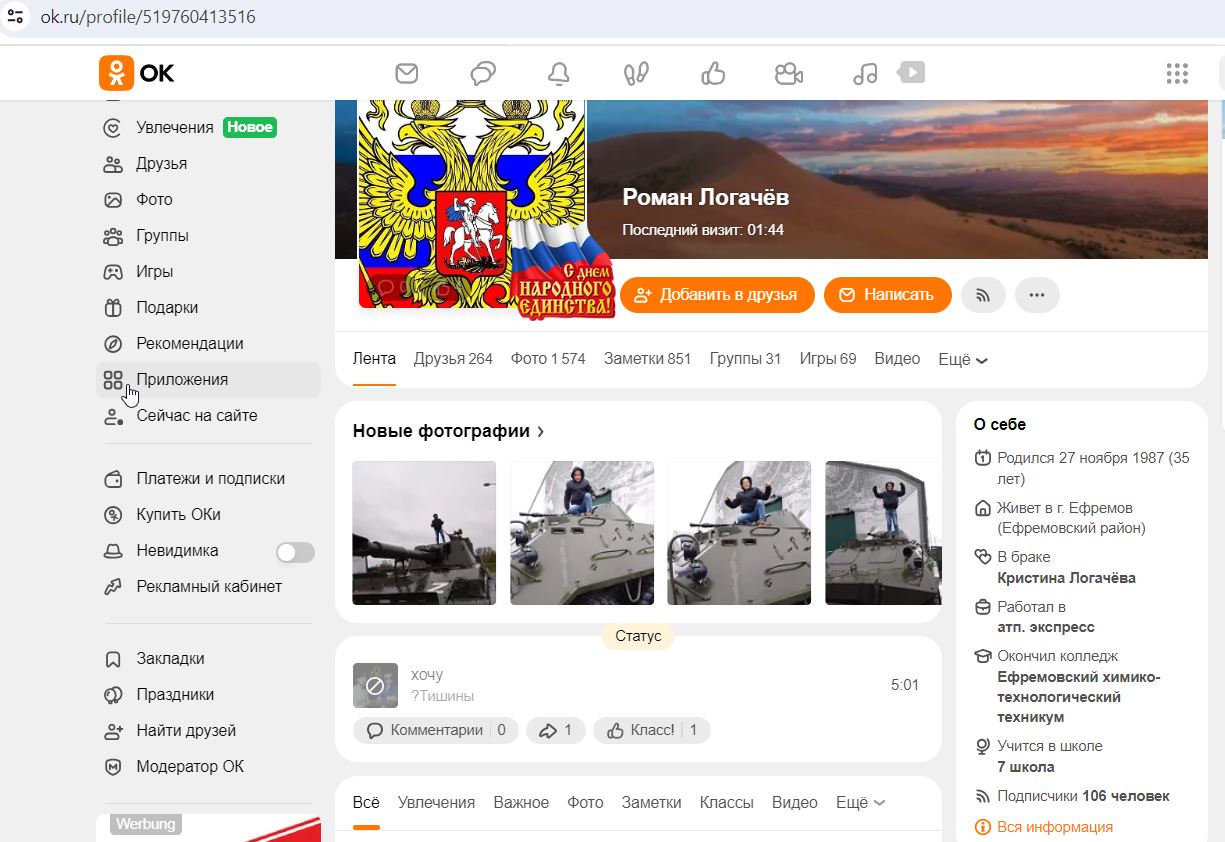
Task: Open Кристина Логачёва profile link
Action: (1066, 578)
